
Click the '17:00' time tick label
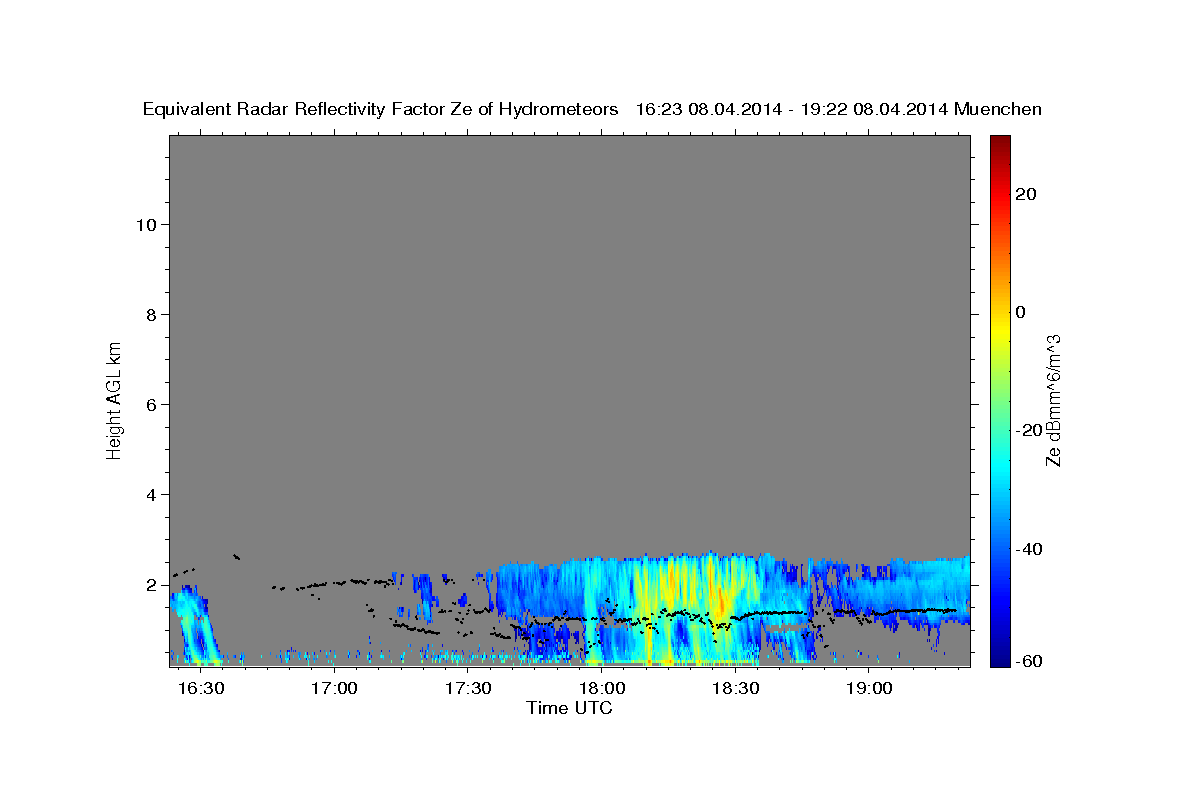pyautogui.click(x=334, y=689)
